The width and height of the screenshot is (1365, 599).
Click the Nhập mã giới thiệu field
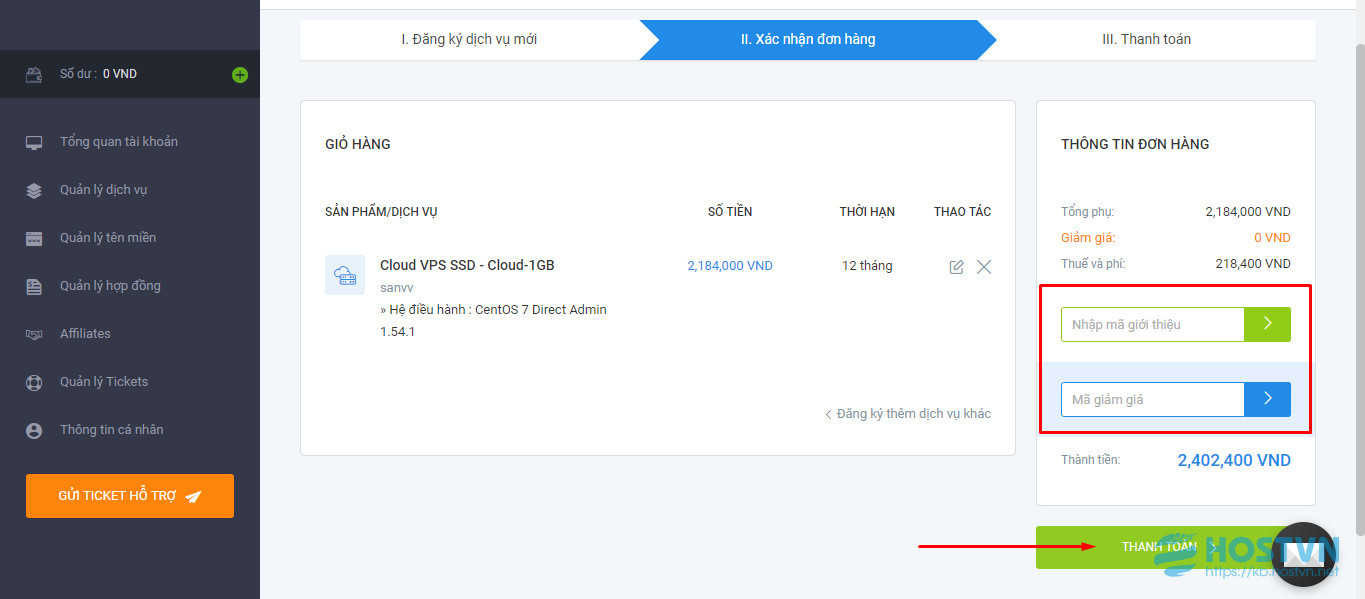[1152, 324]
